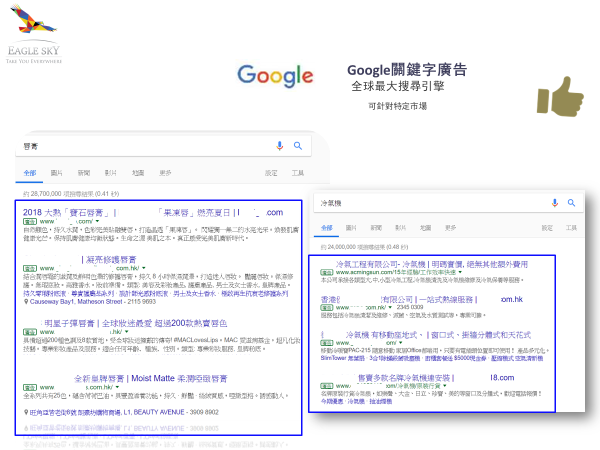
Task: Click the SlimTower sitelink in 冷氣機 results
Action: (x=342, y=358)
